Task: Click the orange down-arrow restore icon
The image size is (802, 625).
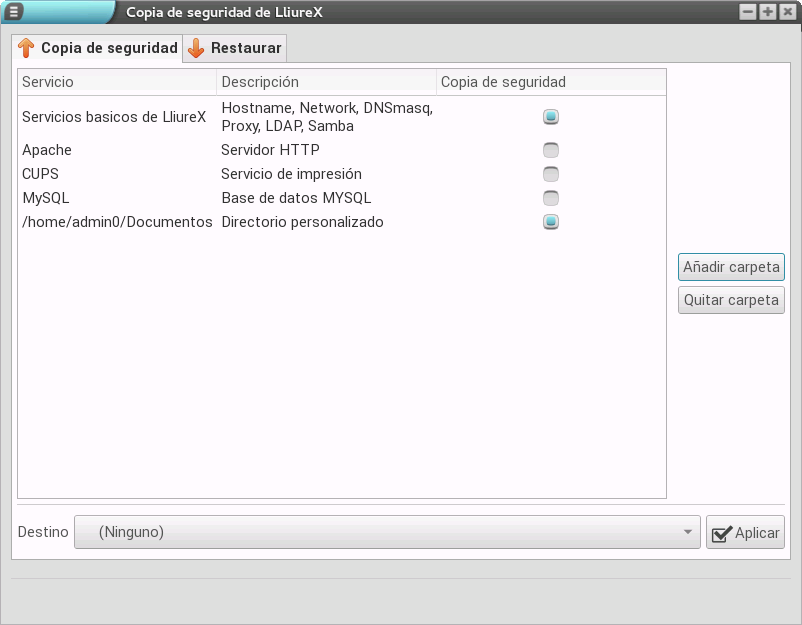Action: click(196, 48)
